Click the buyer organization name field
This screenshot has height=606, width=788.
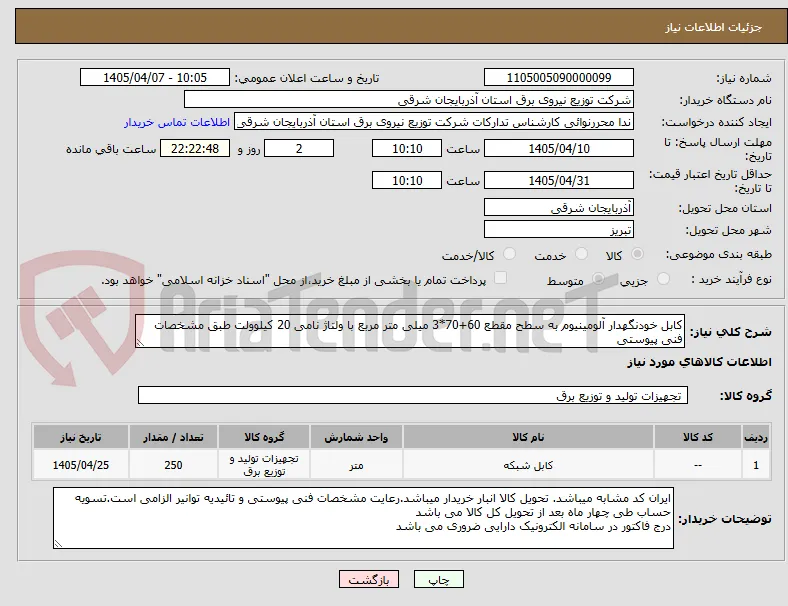pos(409,99)
